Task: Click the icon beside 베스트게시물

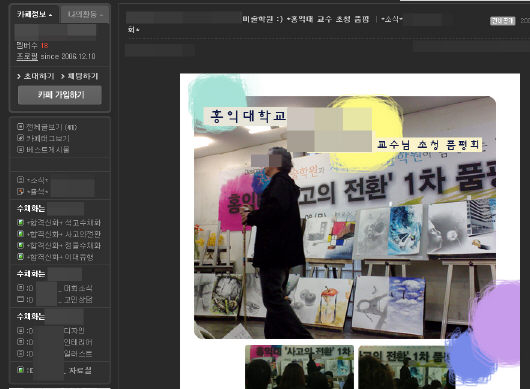Action: click(x=20, y=149)
